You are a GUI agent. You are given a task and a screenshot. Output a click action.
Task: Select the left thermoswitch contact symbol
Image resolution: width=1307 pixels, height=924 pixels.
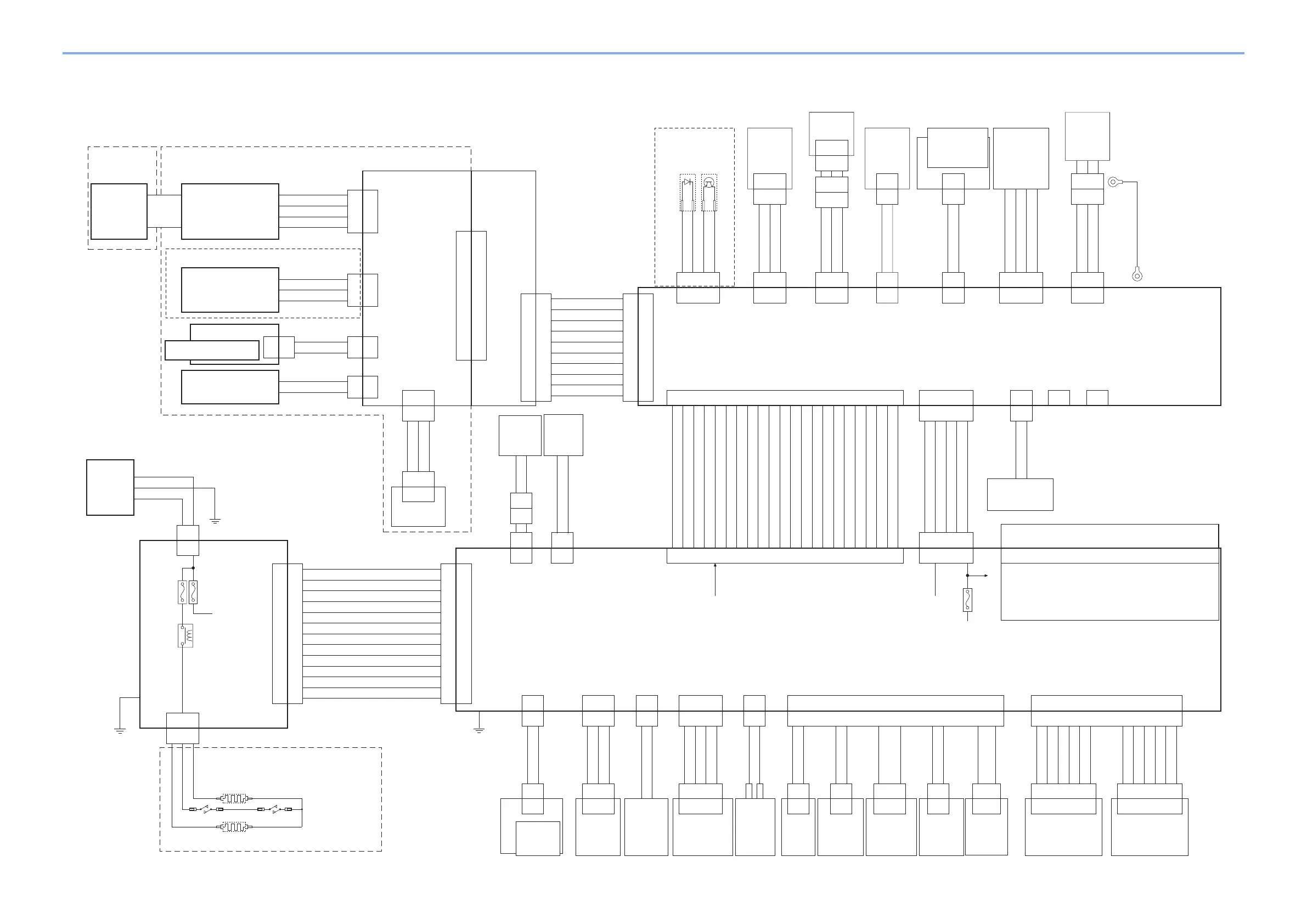206,809
